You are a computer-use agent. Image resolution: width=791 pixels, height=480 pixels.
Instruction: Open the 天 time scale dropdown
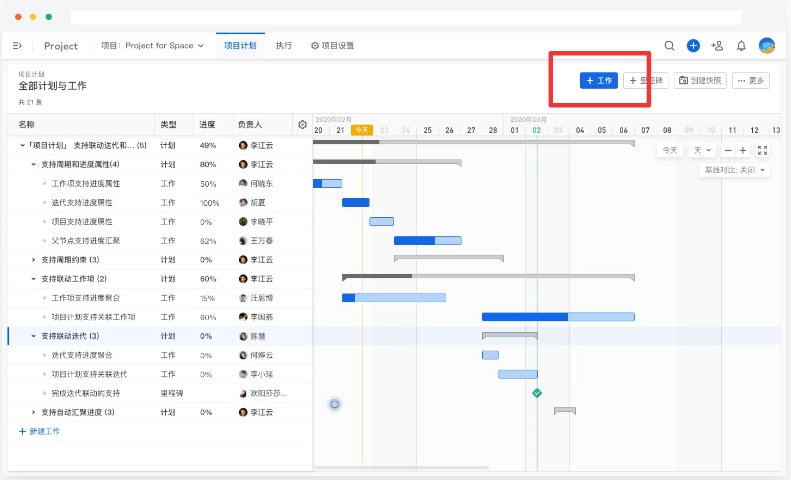point(703,150)
